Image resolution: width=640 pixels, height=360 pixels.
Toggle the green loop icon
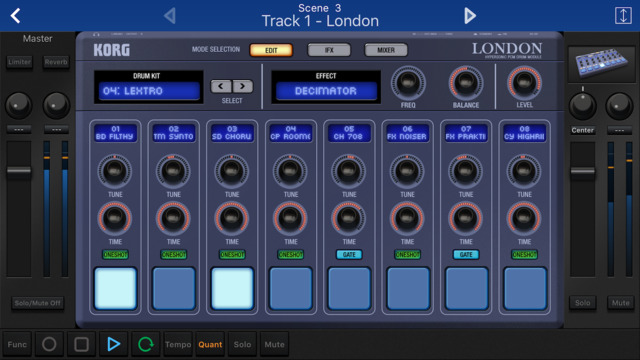pos(146,344)
